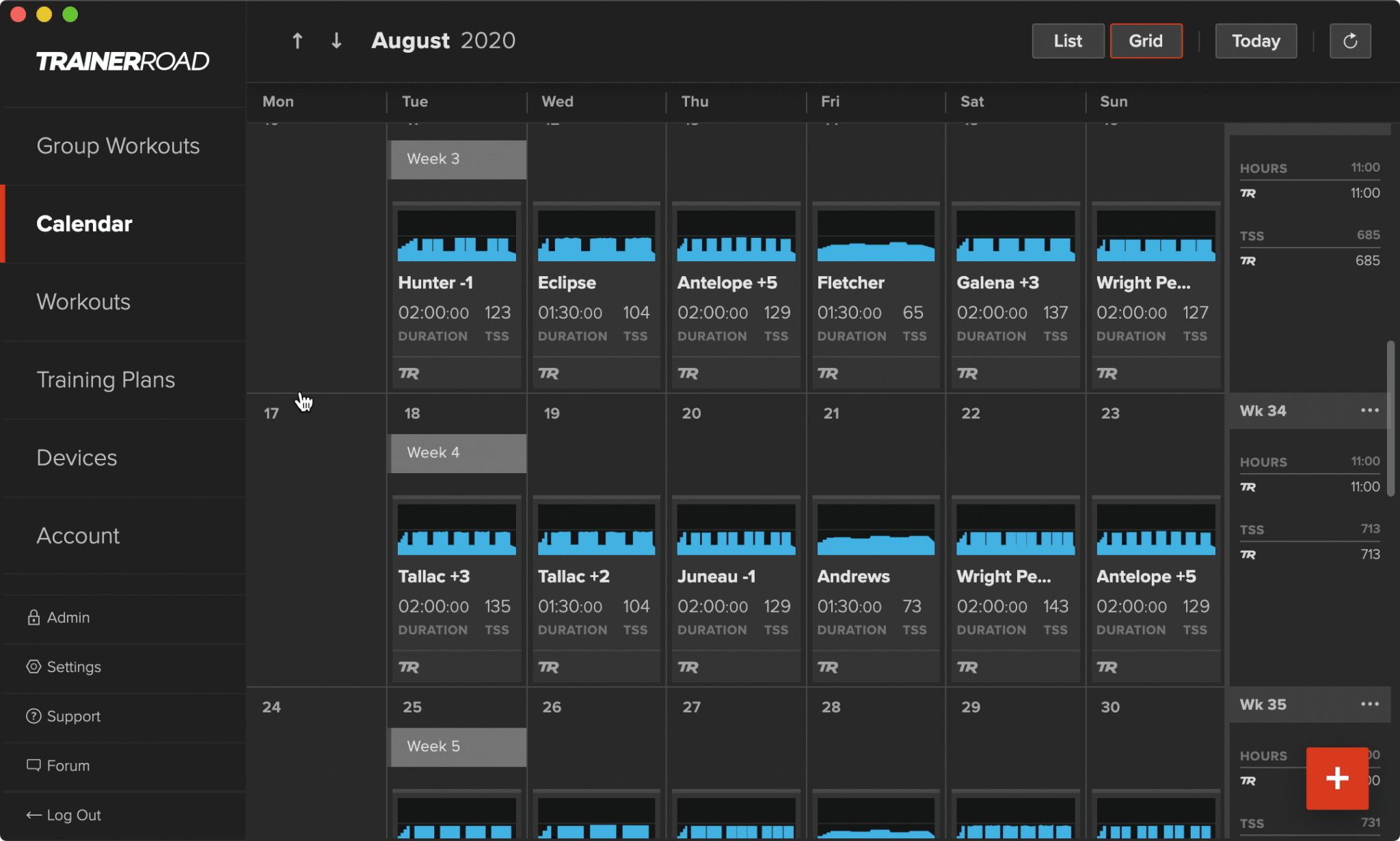Open the Wk 35 options ellipsis menu
Screen dimensions: 1400x841
[1370, 704]
